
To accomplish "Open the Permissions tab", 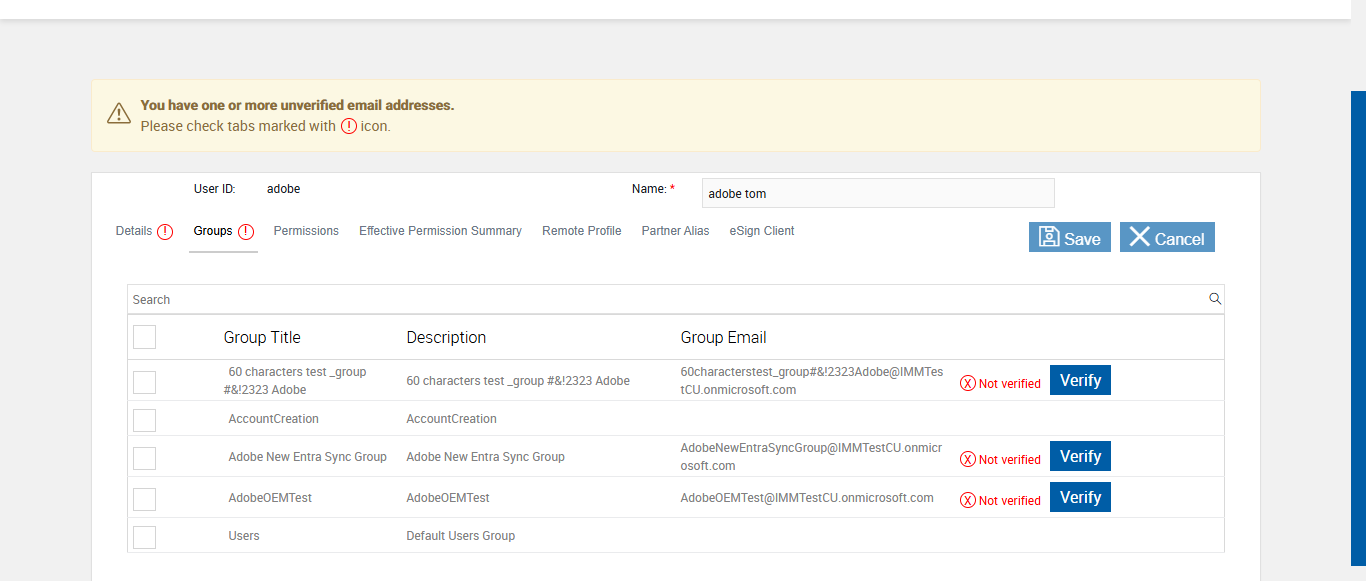I will click(x=306, y=231).
